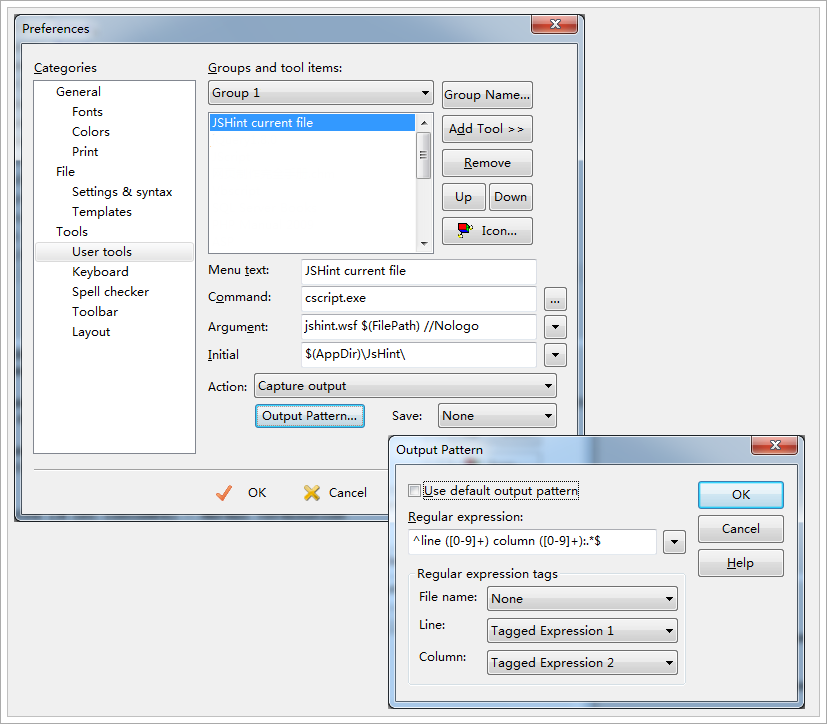The height and width of the screenshot is (724, 827).
Task: Select the User tools category
Action: [114, 252]
